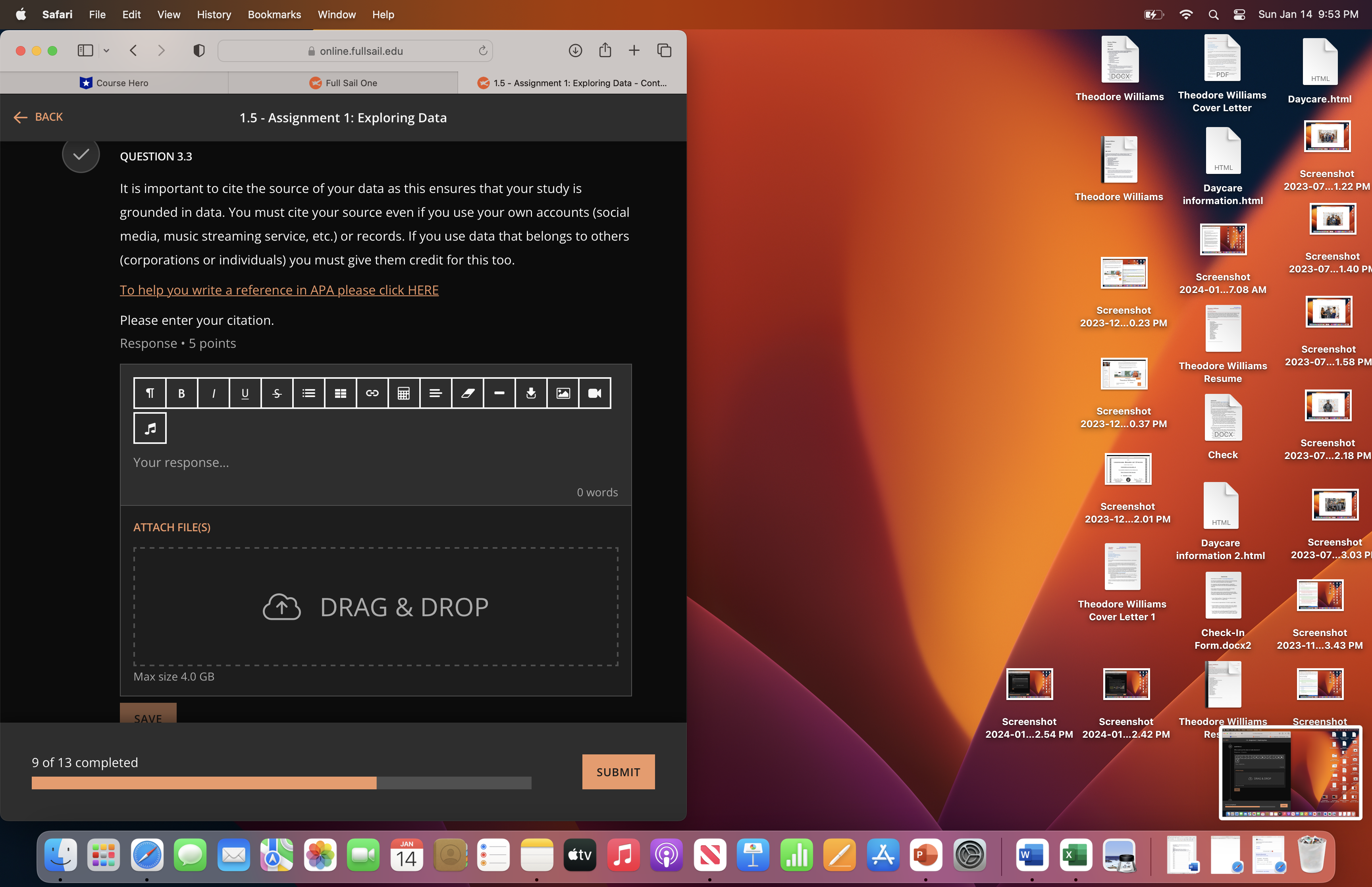Image resolution: width=1372 pixels, height=887 pixels.
Task: Open the APA reference help link
Action: [x=279, y=290]
